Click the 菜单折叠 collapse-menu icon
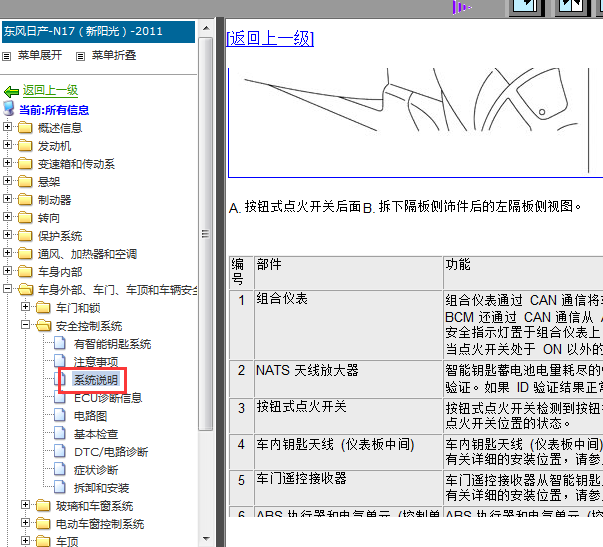The height and width of the screenshot is (547, 603). point(80,57)
